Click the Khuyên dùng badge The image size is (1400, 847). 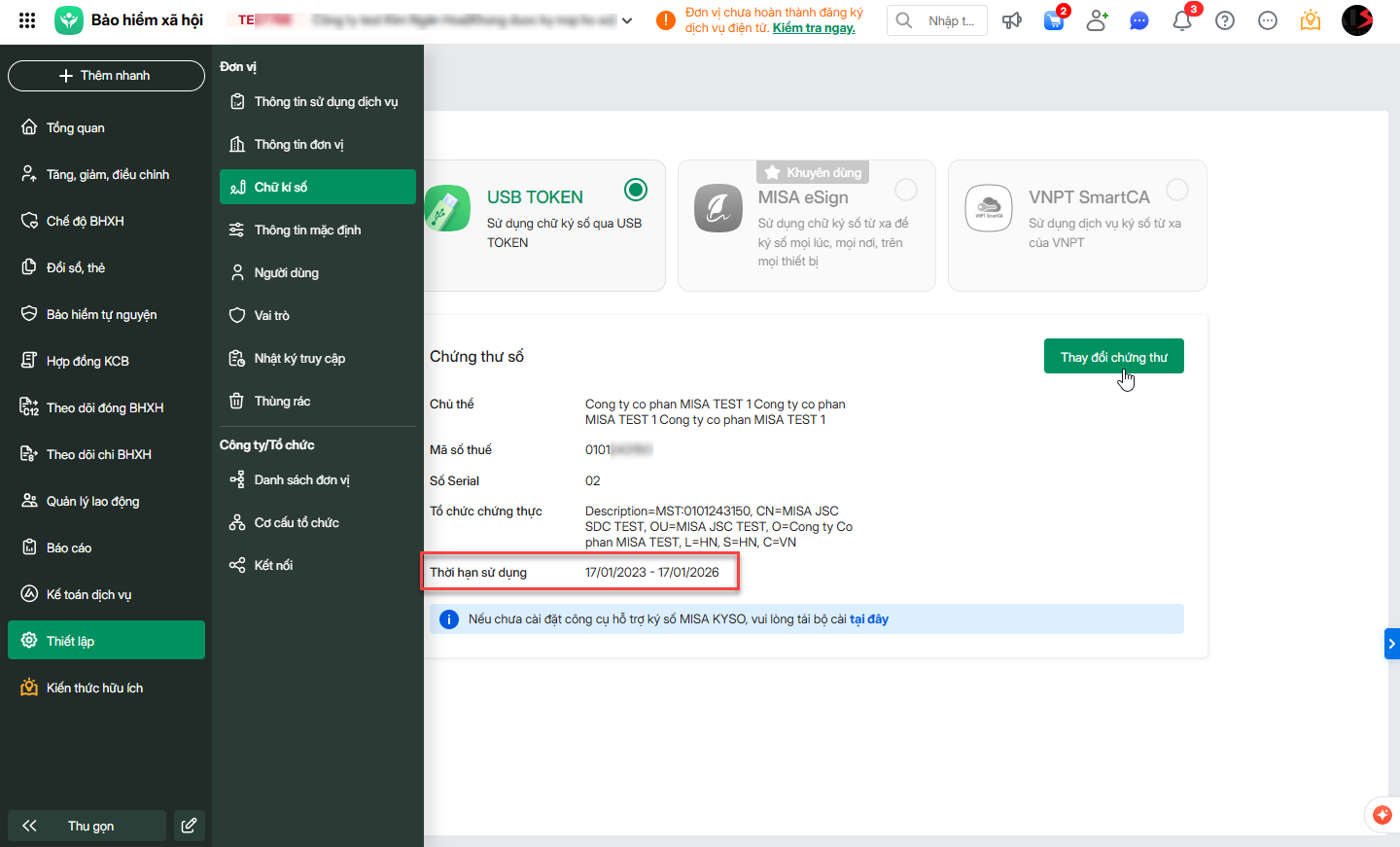pyautogui.click(x=813, y=172)
